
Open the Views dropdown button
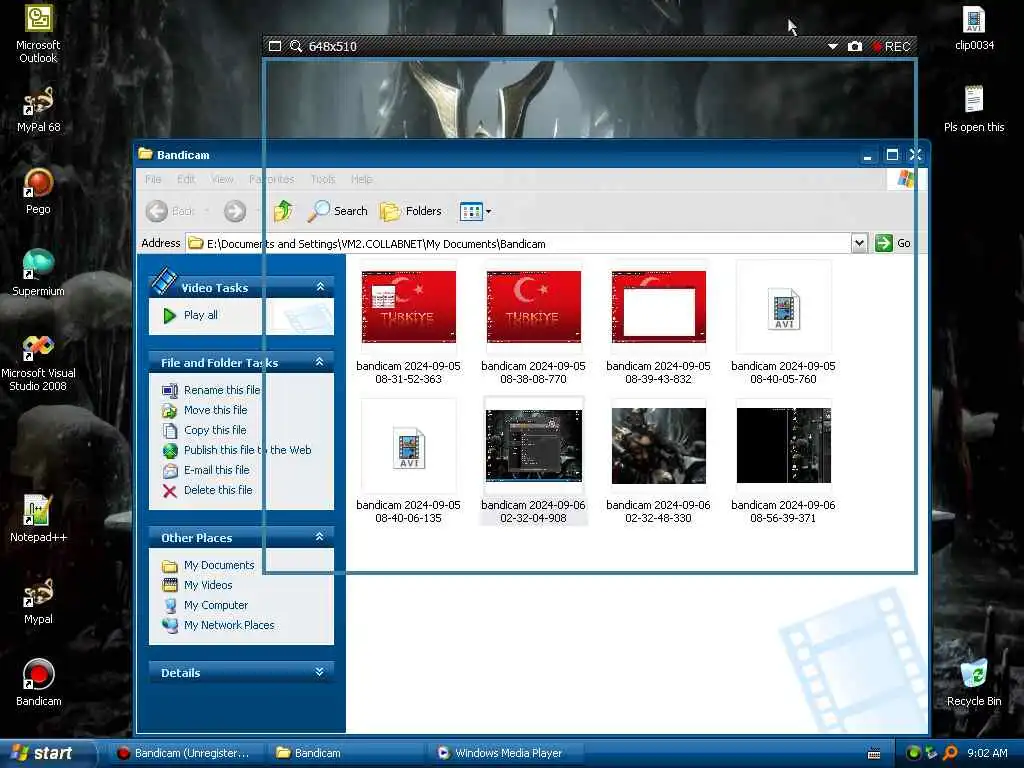[475, 211]
